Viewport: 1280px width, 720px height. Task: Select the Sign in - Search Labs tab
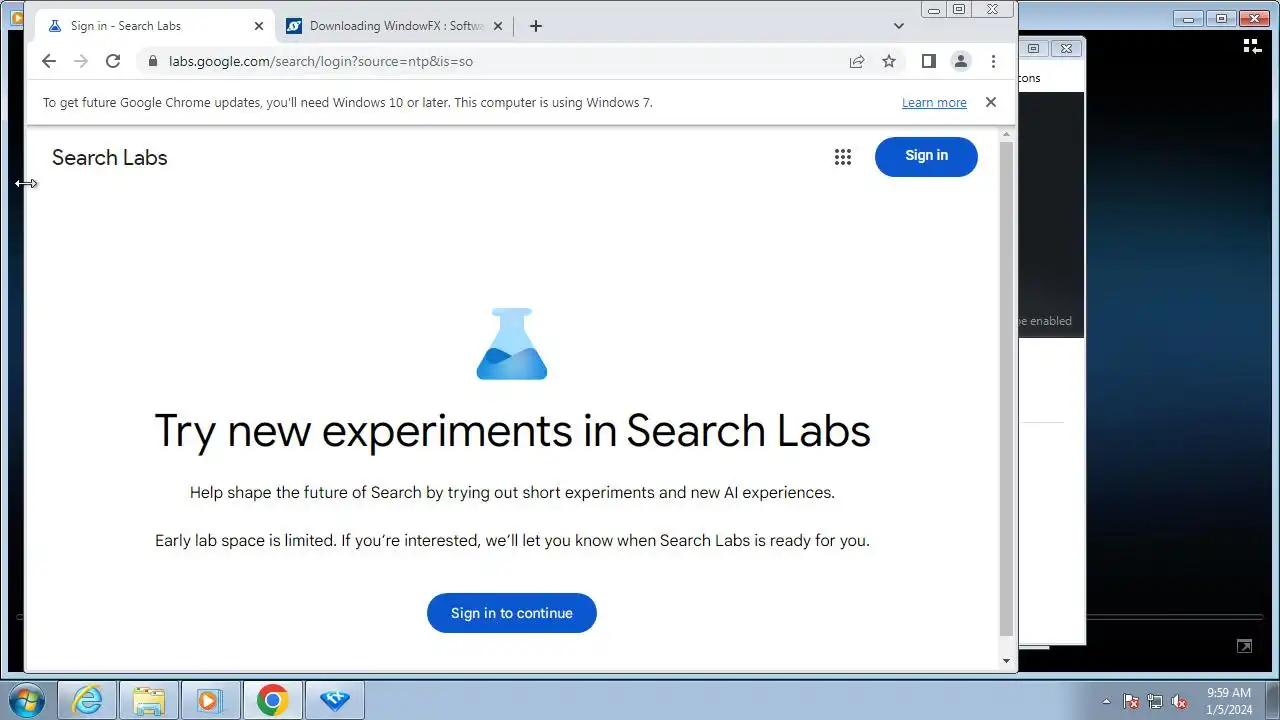156,26
